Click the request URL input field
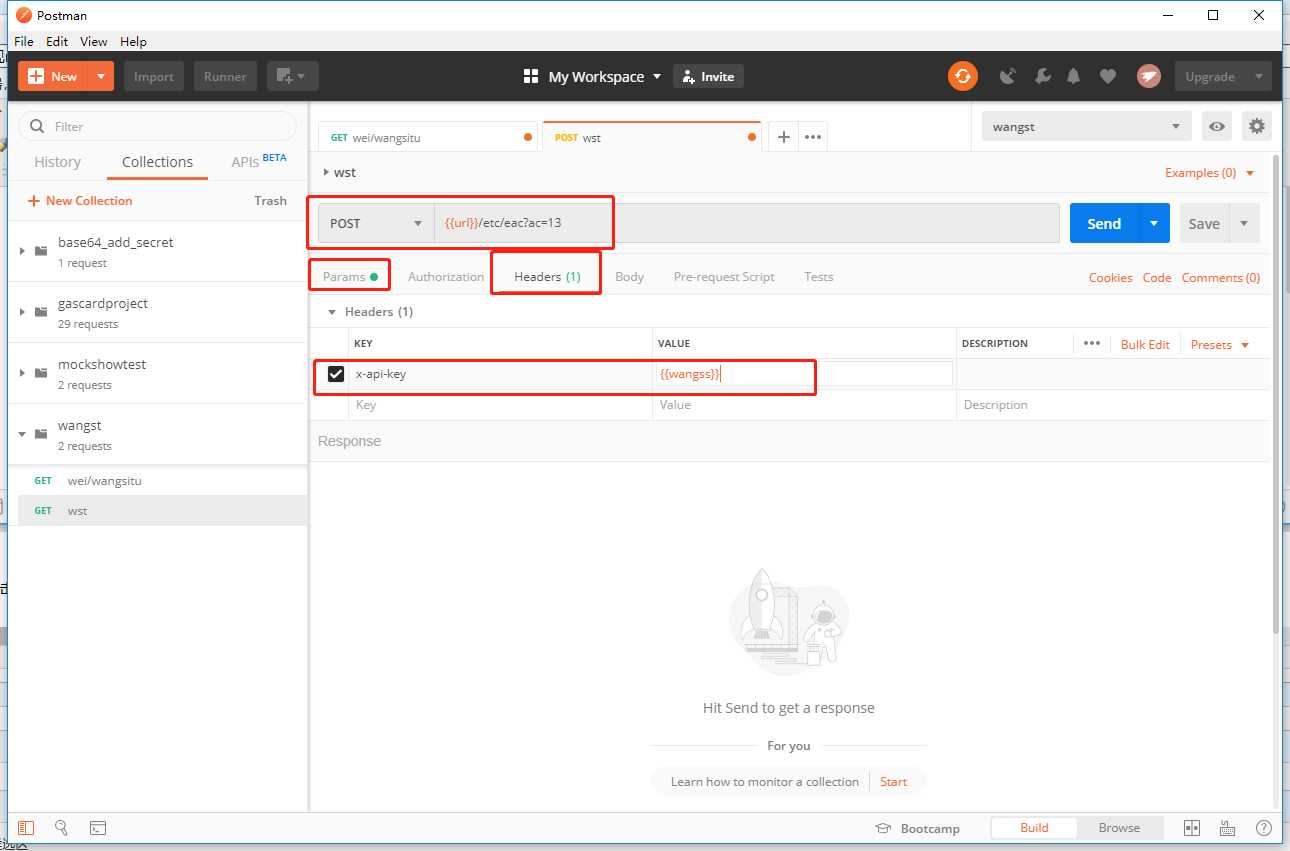Image resolution: width=1290 pixels, height=851 pixels. tap(746, 223)
